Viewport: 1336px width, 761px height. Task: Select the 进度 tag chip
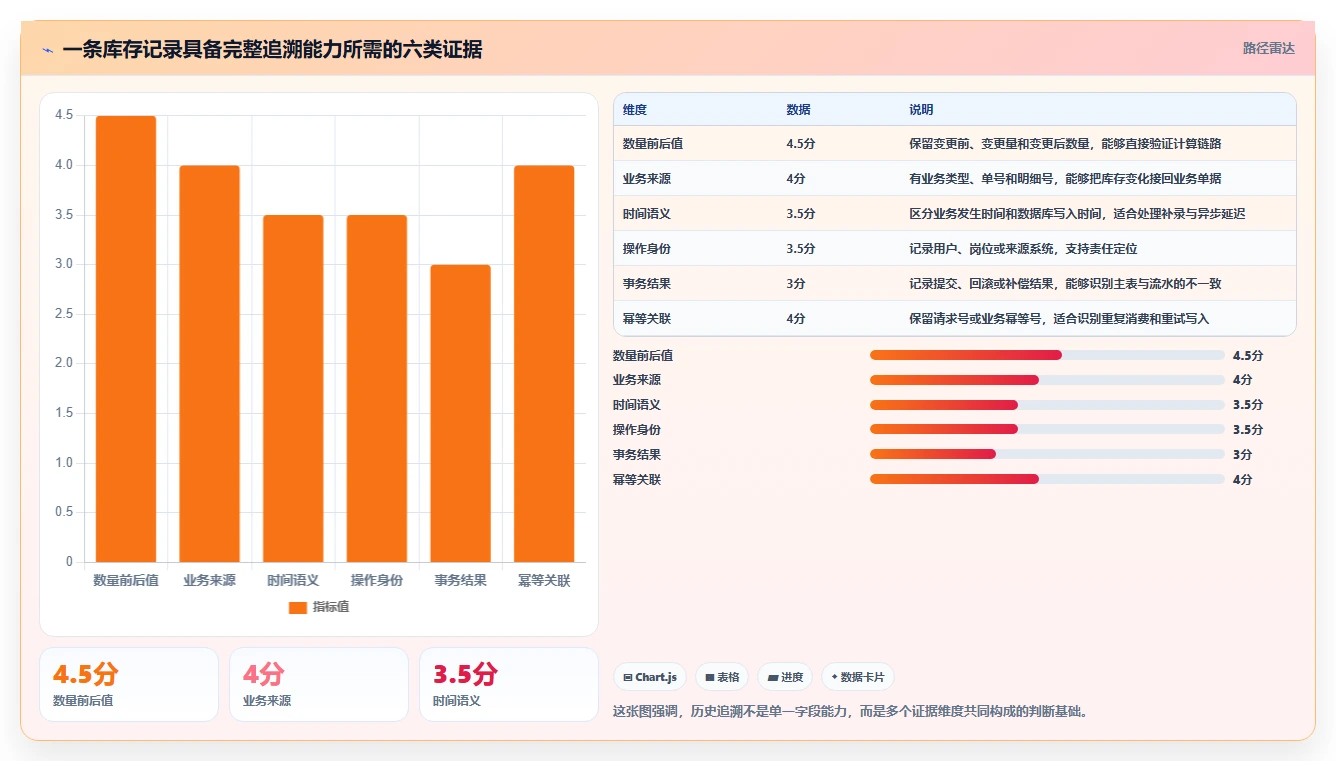point(785,677)
